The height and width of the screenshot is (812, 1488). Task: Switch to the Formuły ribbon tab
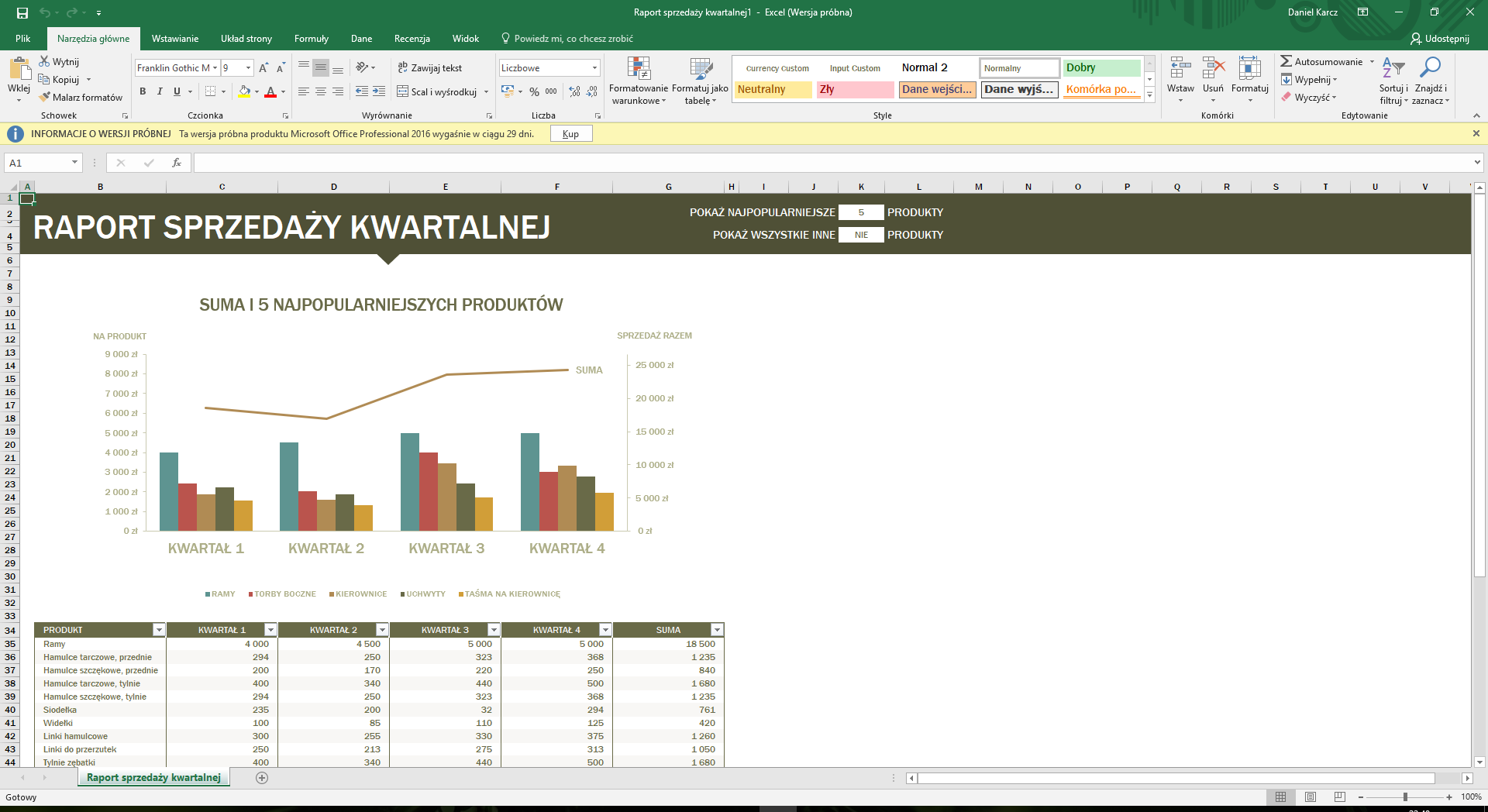(x=311, y=39)
